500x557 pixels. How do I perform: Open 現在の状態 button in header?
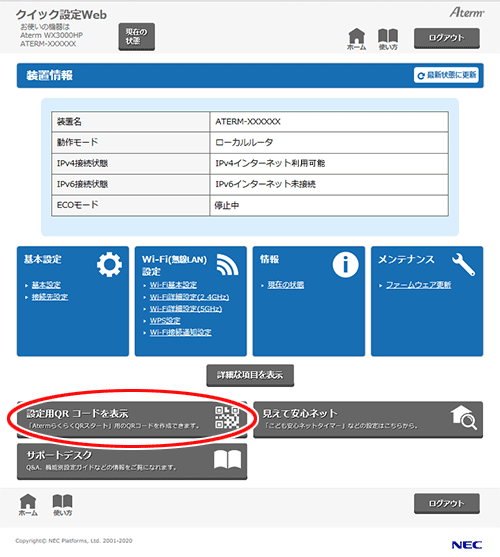pos(137,37)
